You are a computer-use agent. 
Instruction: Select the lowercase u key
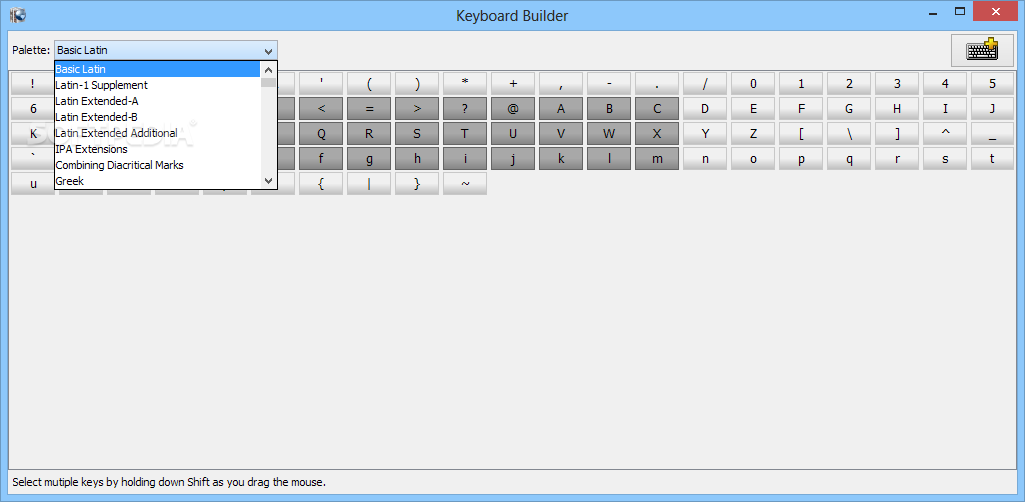point(33,183)
